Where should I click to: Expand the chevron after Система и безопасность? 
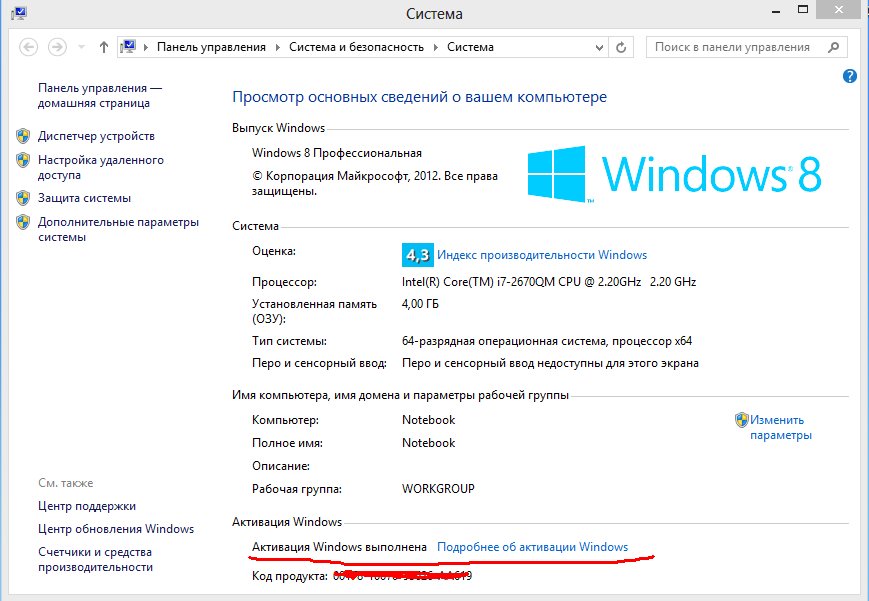click(436, 47)
